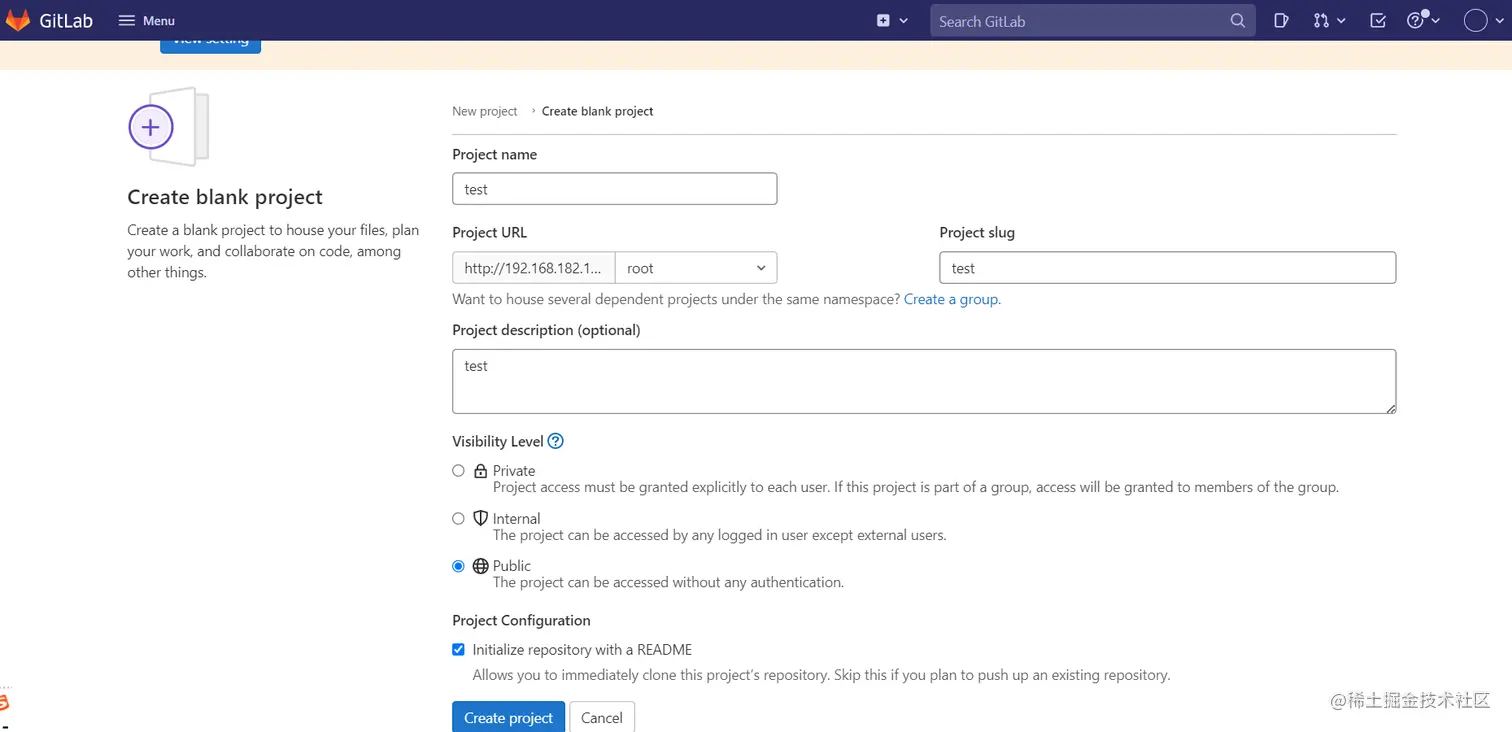Viewport: 1512px width, 732px height.
Task: Open the to-do list icon
Action: click(x=1378, y=20)
